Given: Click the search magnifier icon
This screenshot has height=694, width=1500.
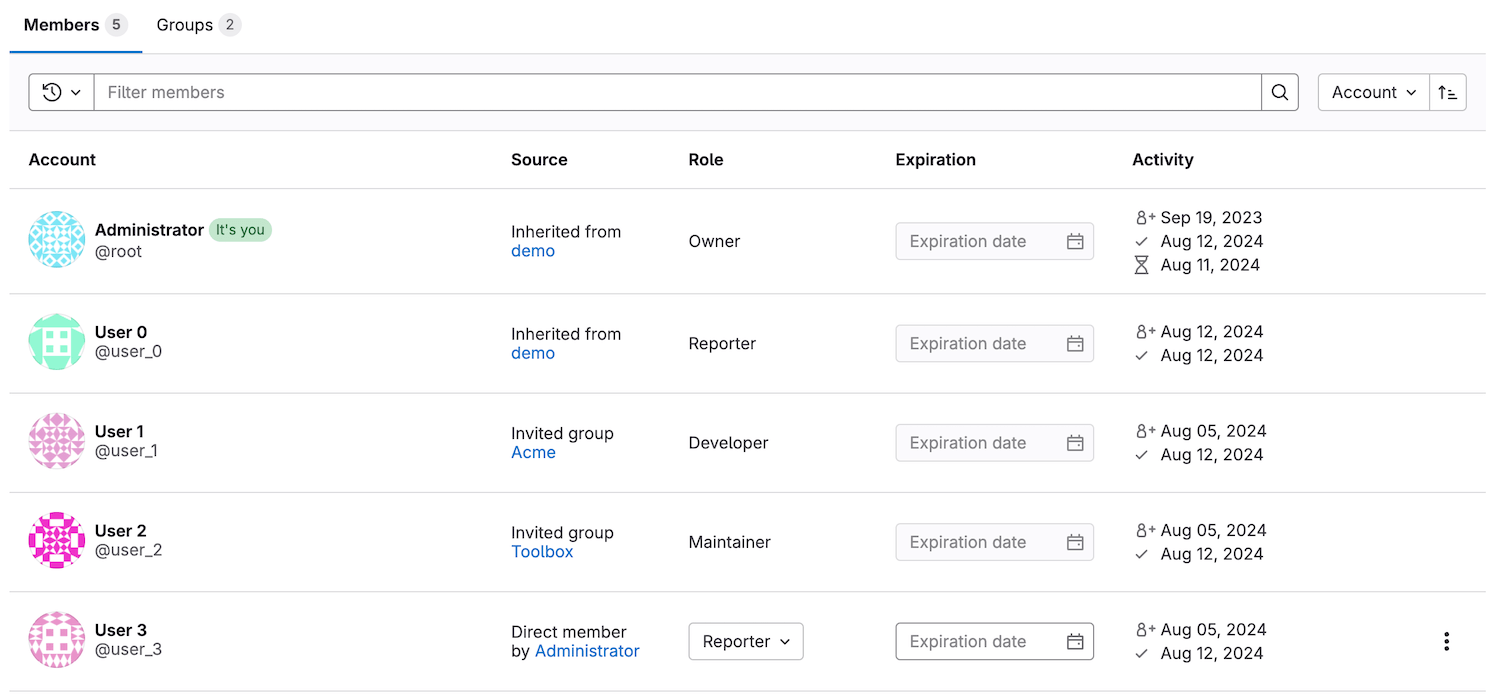Looking at the screenshot, I should 1280,92.
